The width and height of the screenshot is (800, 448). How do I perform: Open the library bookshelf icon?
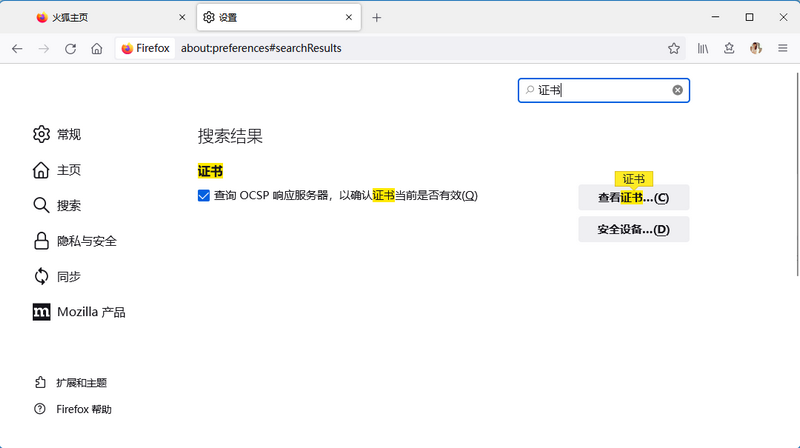[703, 48]
